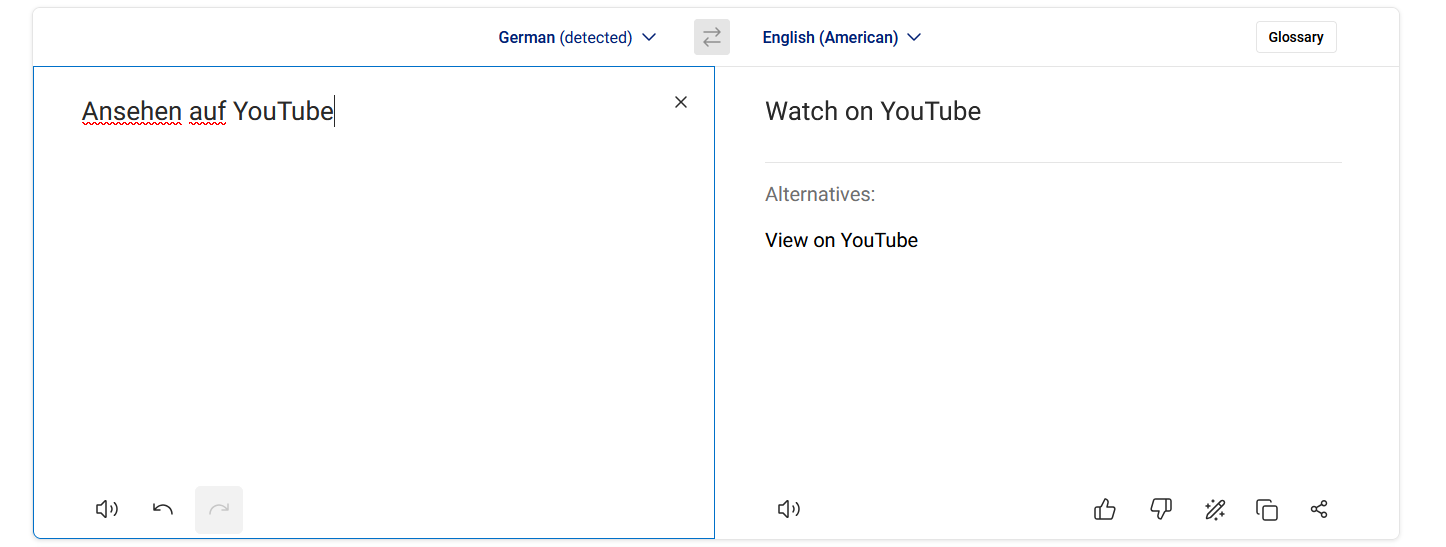The width and height of the screenshot is (1446, 547).
Task: Swap source and target languages
Action: point(711,37)
